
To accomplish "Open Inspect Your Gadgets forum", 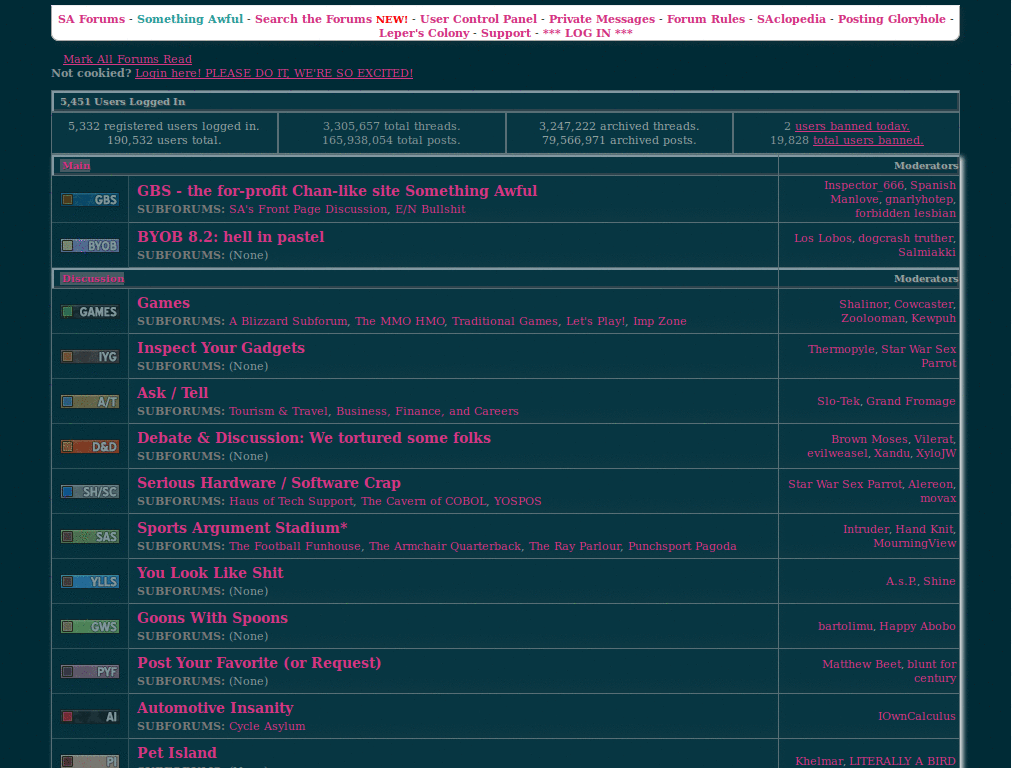I will tap(221, 348).
